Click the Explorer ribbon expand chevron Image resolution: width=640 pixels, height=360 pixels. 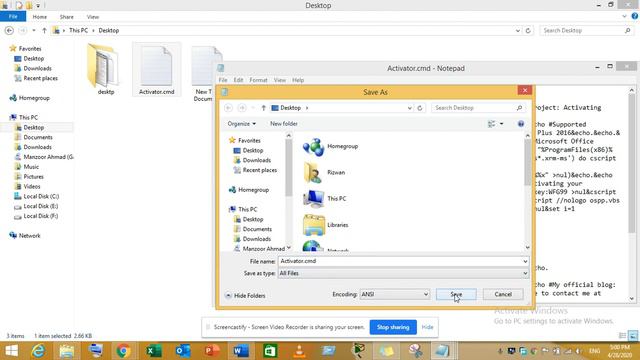pos(624,16)
